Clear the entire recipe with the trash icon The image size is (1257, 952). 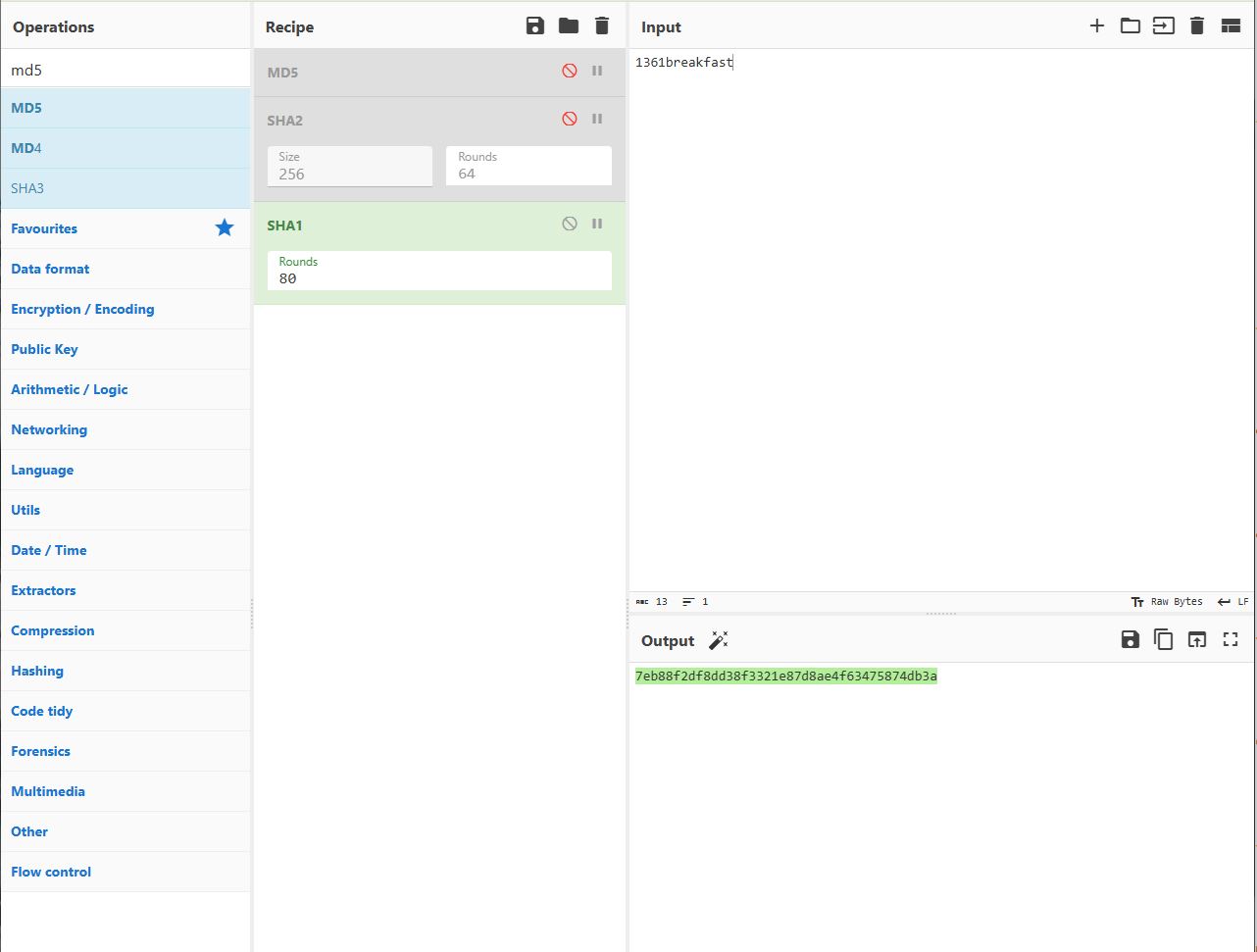pyautogui.click(x=601, y=25)
